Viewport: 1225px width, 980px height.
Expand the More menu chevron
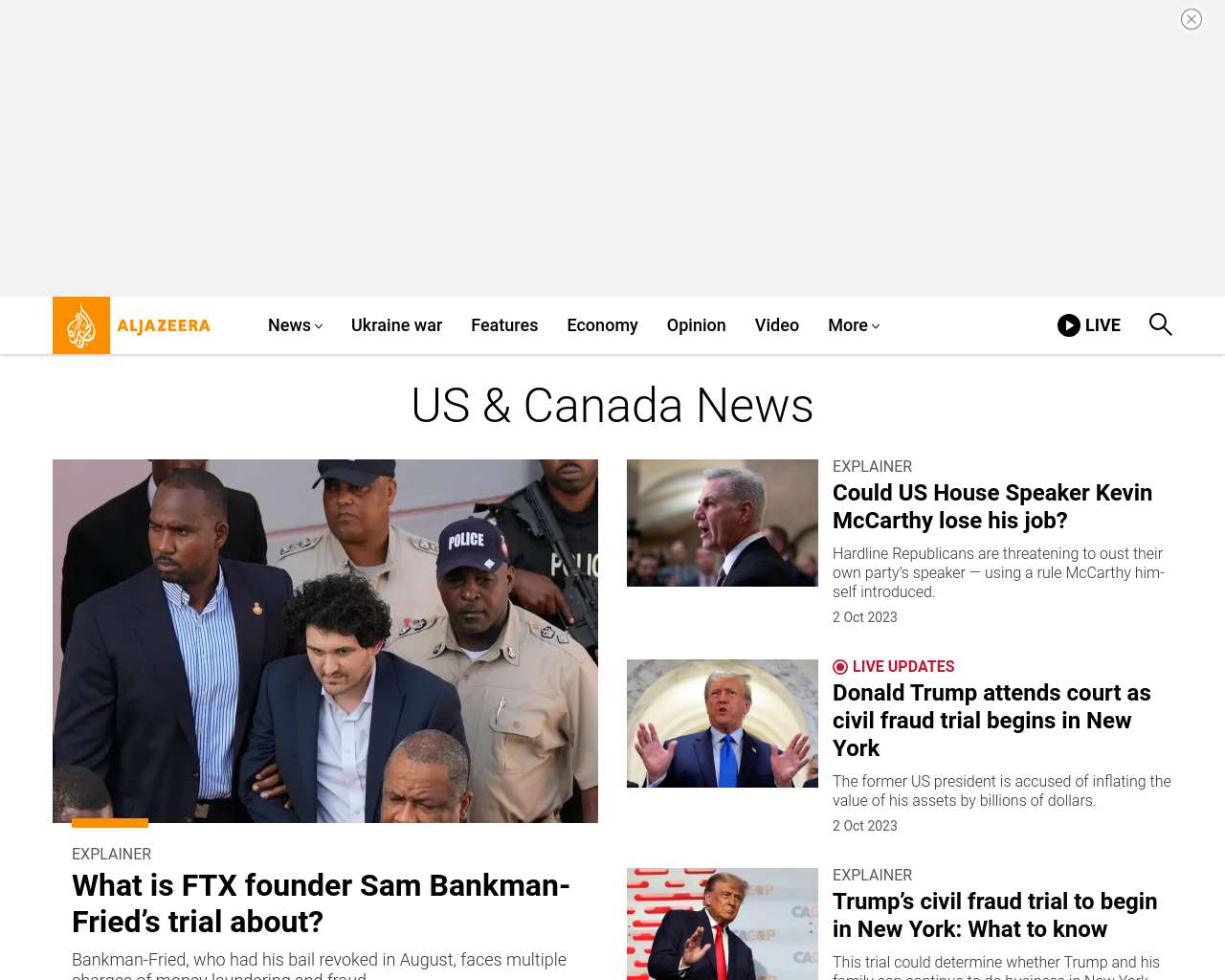[875, 326]
